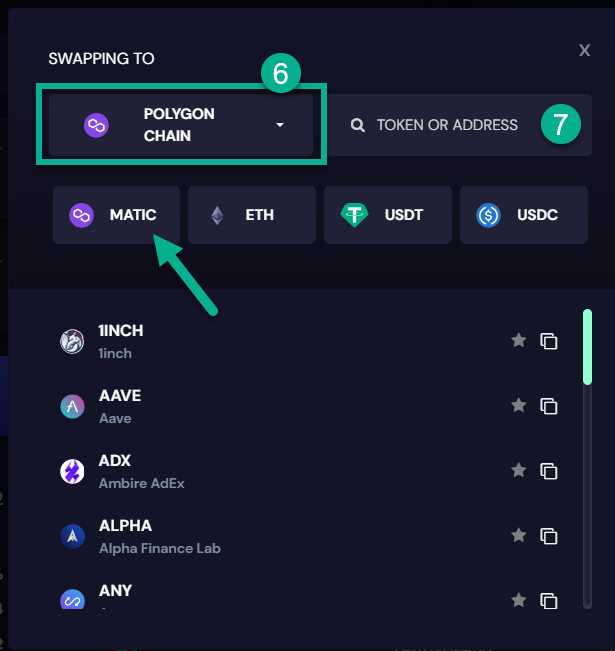Image resolution: width=615 pixels, height=651 pixels.
Task: Click the 1INCH unicorn token logo
Action: click(72, 341)
